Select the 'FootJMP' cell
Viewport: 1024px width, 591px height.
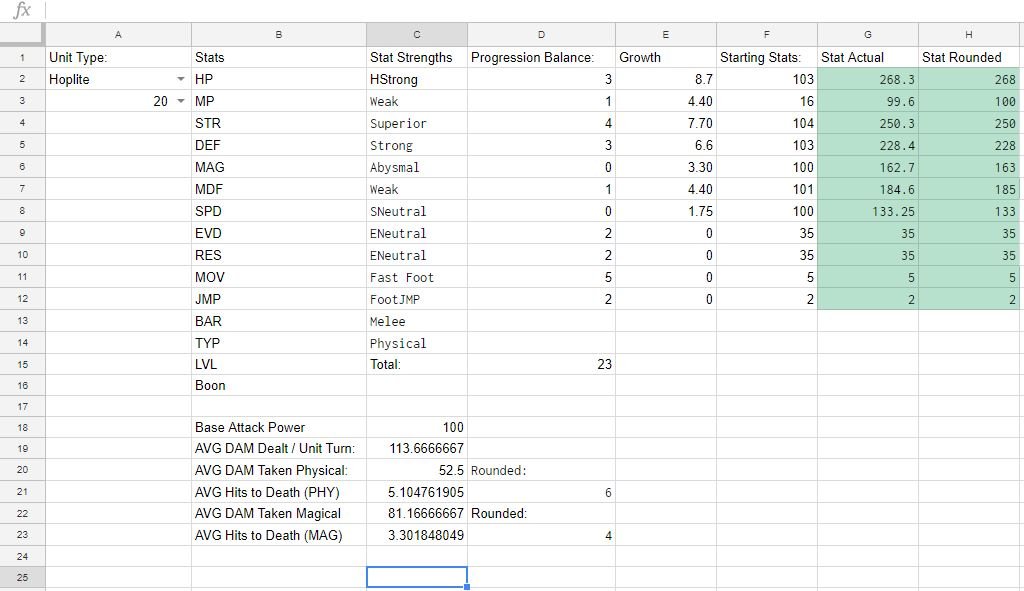417,299
